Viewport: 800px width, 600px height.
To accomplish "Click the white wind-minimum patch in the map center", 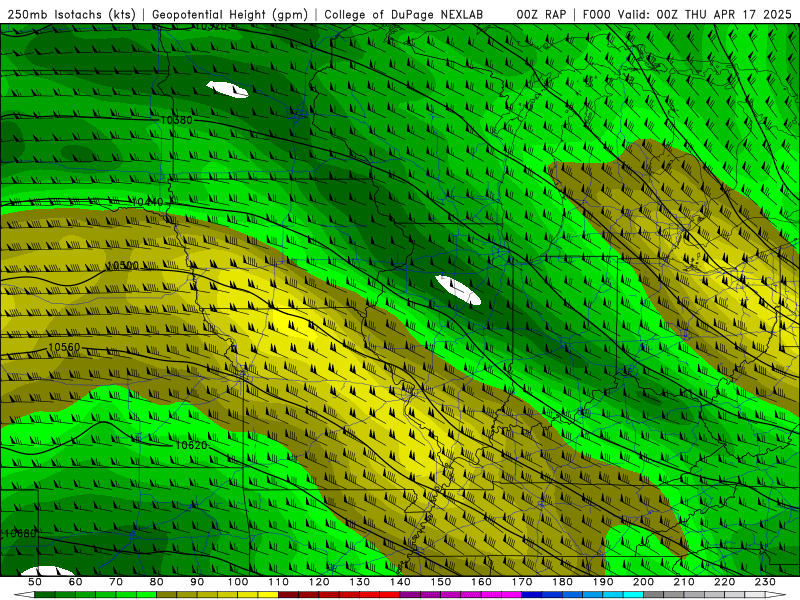I will 458,290.
